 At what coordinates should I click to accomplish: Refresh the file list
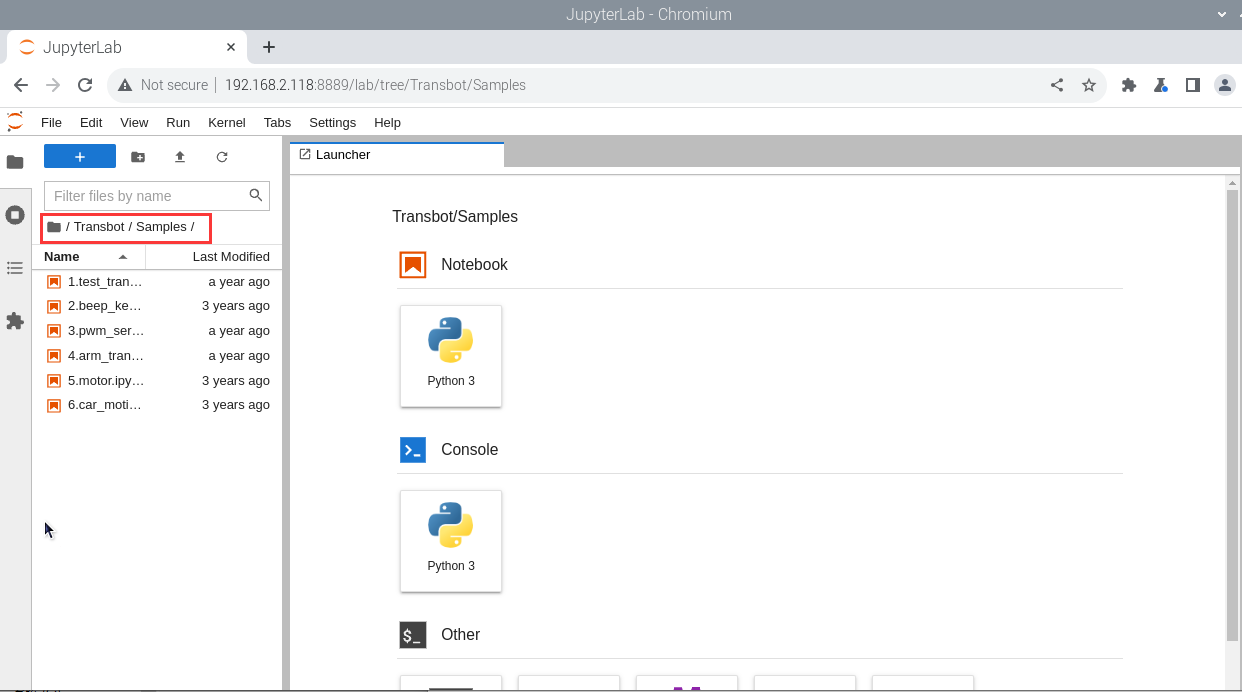[222, 157]
